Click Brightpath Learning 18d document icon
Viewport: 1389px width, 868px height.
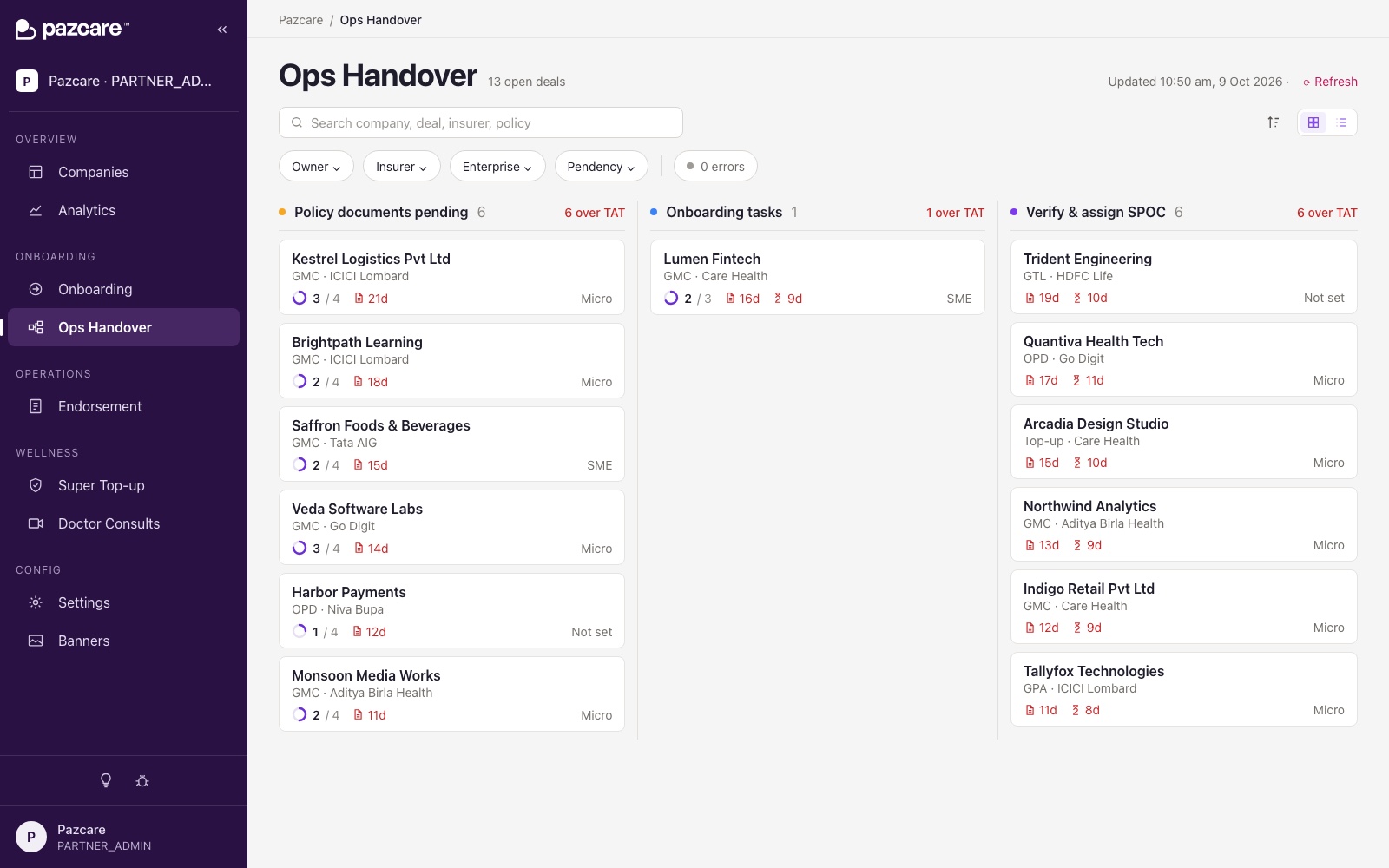coord(359,381)
